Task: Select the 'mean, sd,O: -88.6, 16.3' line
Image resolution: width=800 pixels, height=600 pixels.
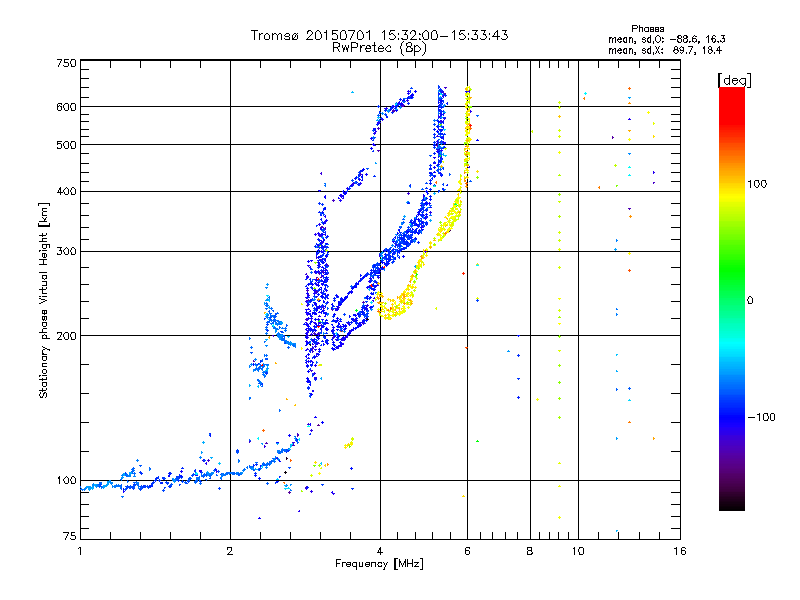Action: [666, 39]
